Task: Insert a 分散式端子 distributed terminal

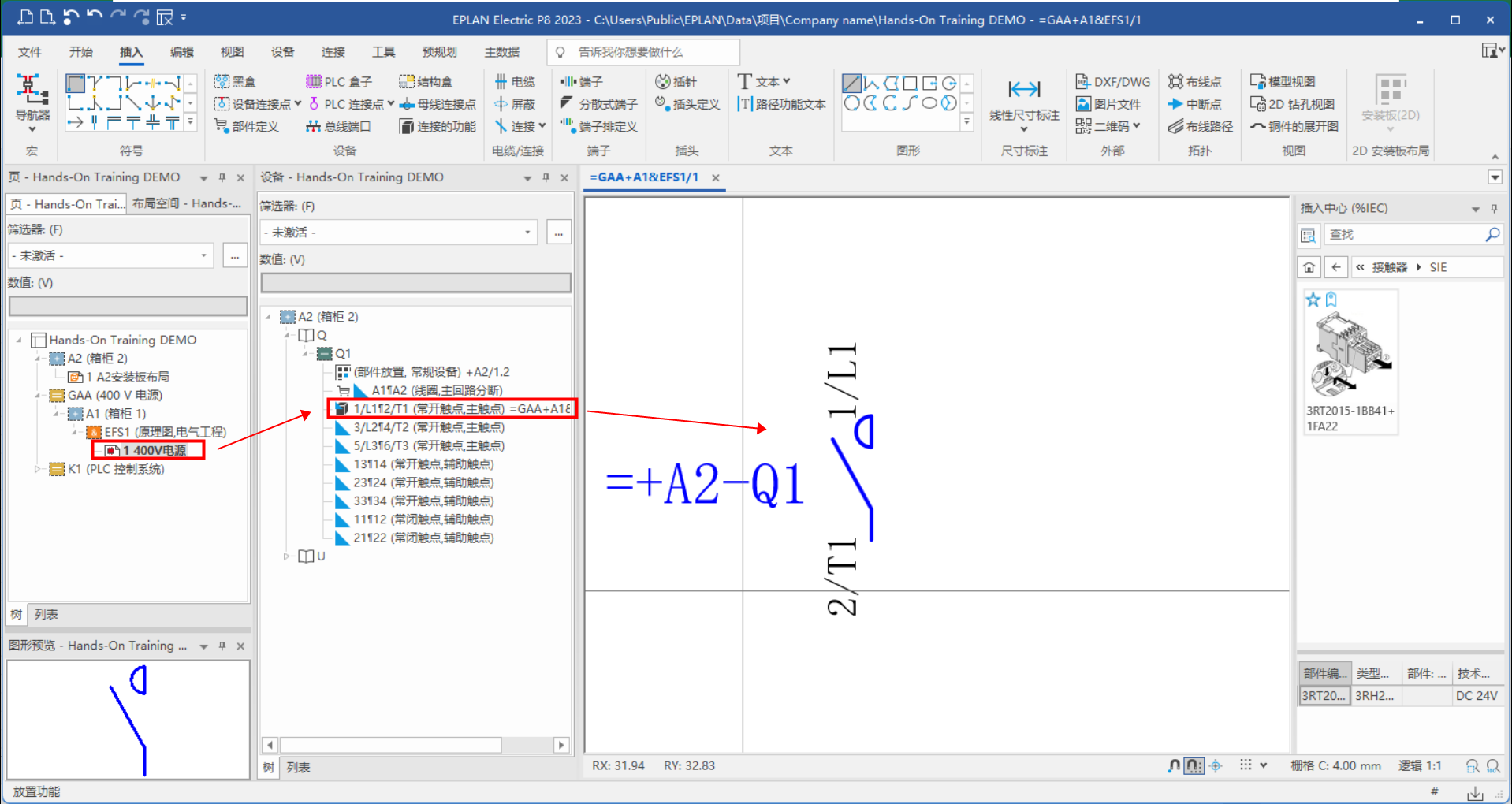Action: pos(599,104)
